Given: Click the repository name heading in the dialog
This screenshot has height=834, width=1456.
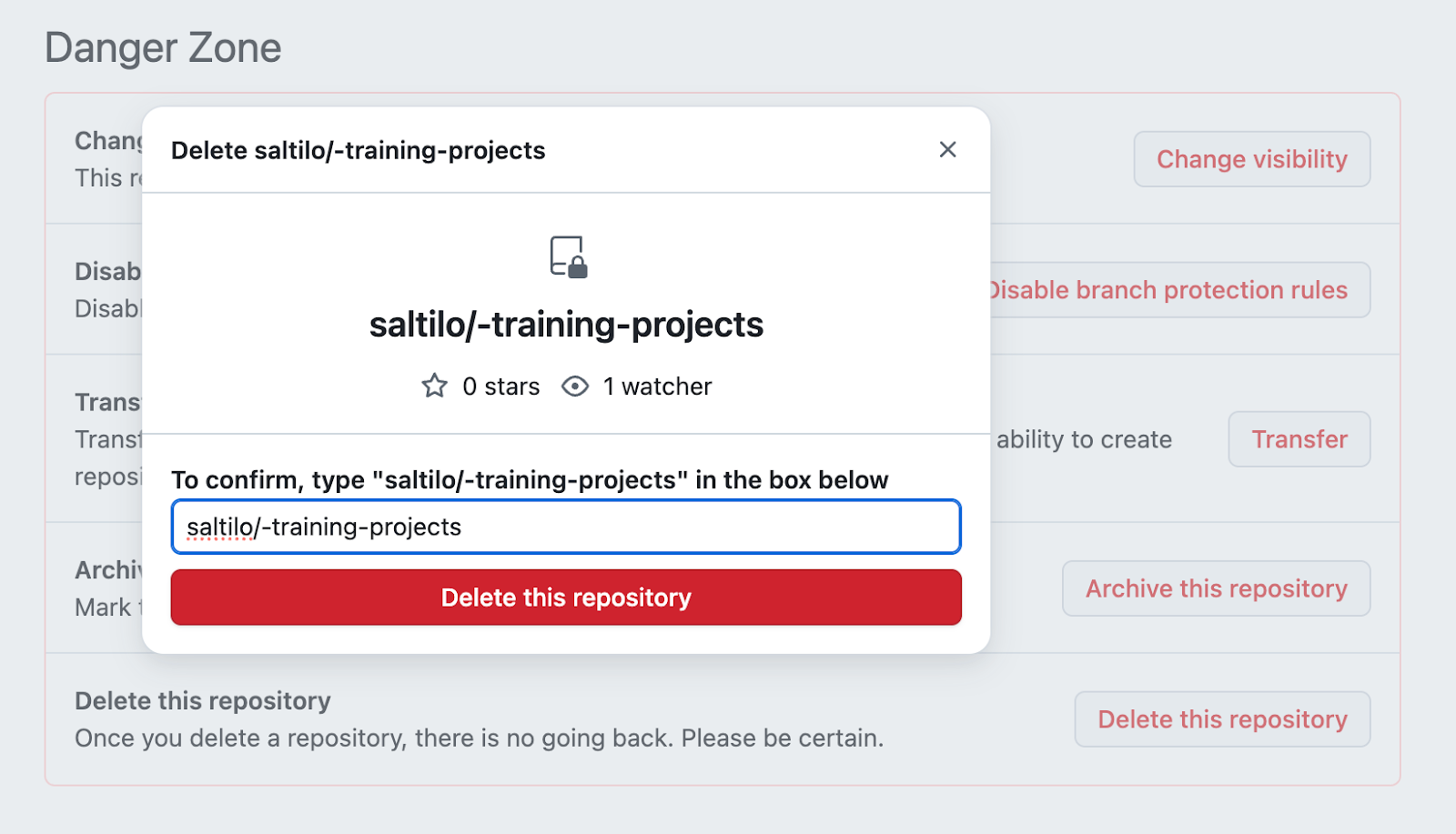Looking at the screenshot, I should tap(566, 325).
